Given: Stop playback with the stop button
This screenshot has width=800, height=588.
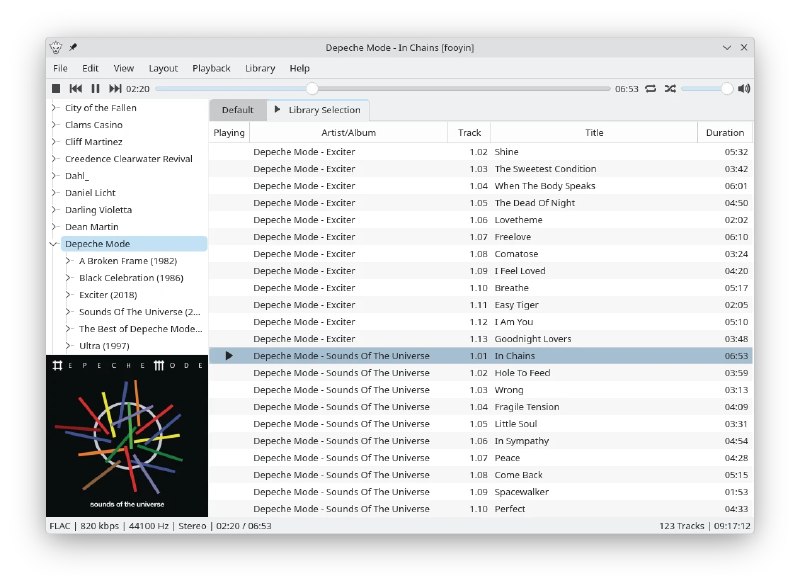Looking at the screenshot, I should (x=56, y=89).
